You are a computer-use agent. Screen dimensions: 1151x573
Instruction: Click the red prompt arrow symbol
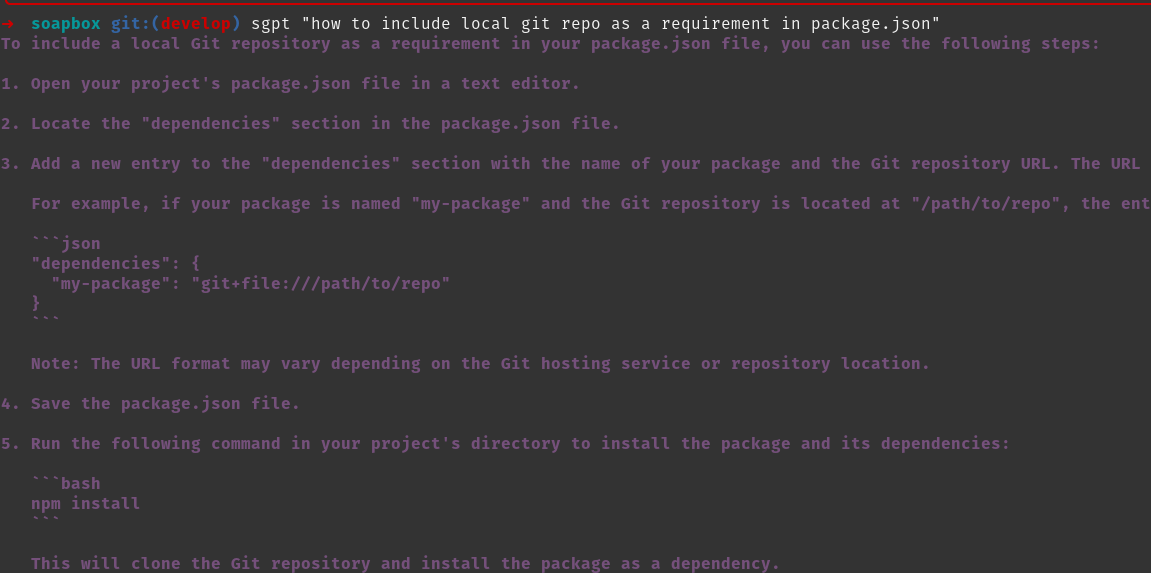tap(8, 23)
